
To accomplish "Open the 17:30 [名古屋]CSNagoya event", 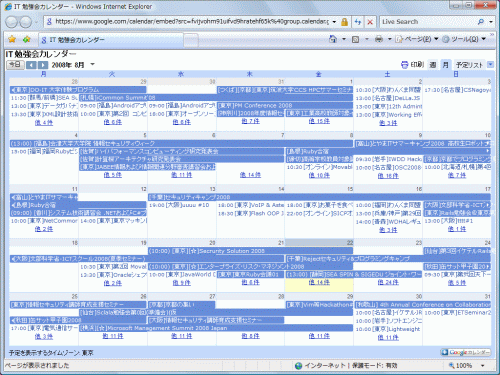I will click(x=457, y=90).
